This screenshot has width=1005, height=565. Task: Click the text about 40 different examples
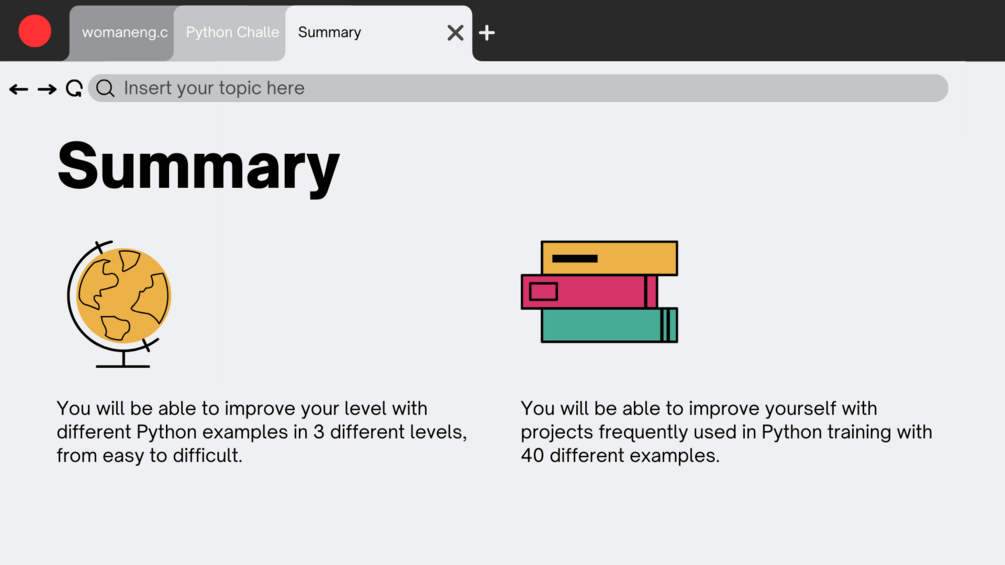pyautogui.click(x=726, y=432)
